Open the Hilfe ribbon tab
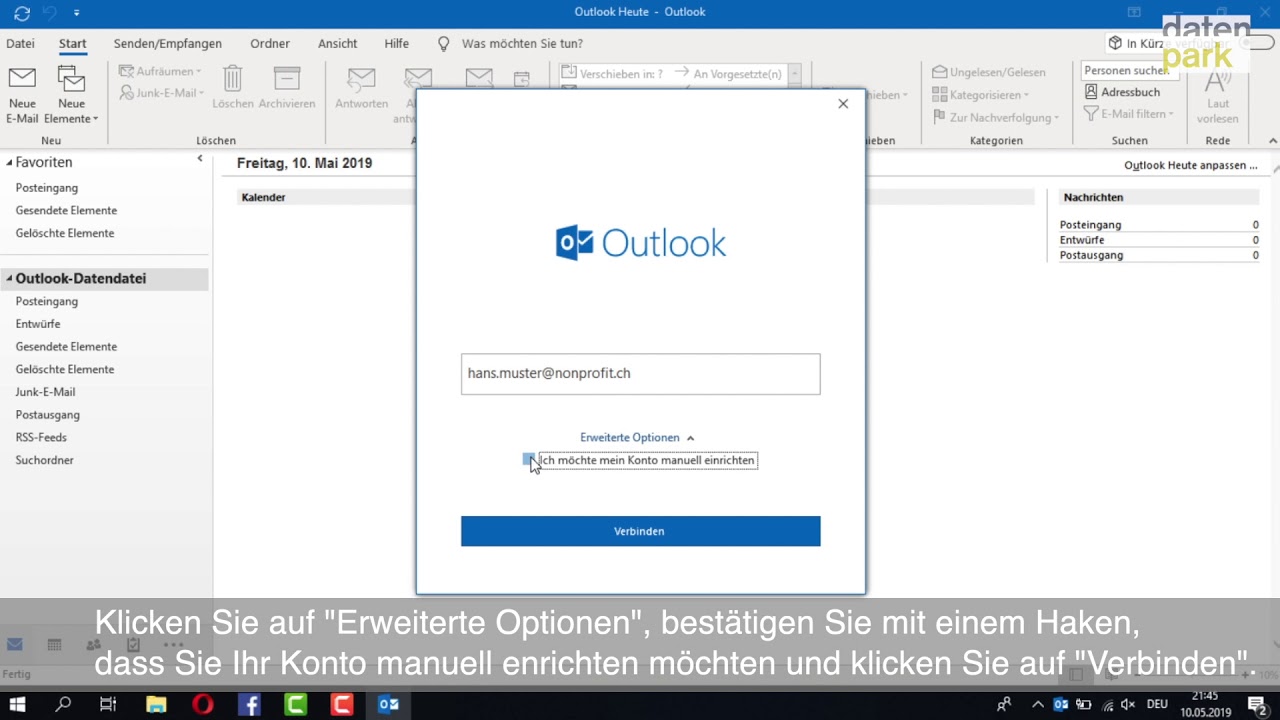This screenshot has height=720, width=1280. pos(396,44)
